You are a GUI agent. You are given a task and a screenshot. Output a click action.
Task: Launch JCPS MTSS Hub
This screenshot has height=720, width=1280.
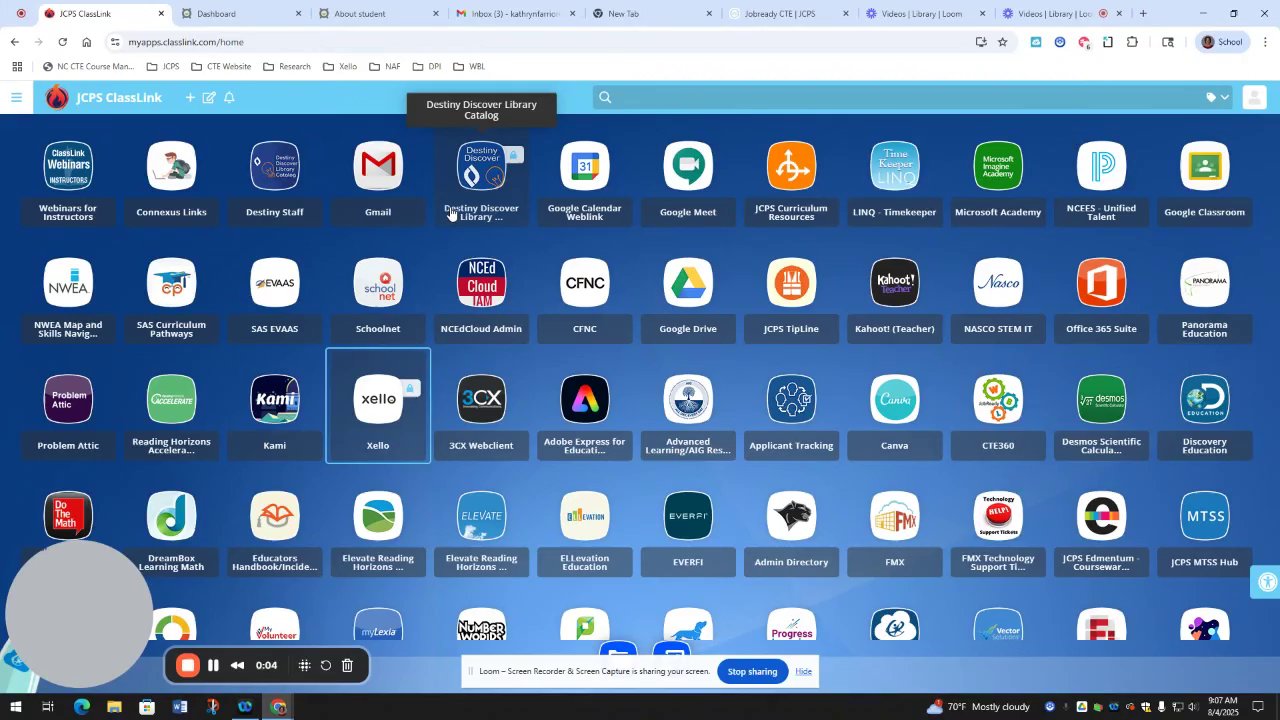click(1205, 532)
